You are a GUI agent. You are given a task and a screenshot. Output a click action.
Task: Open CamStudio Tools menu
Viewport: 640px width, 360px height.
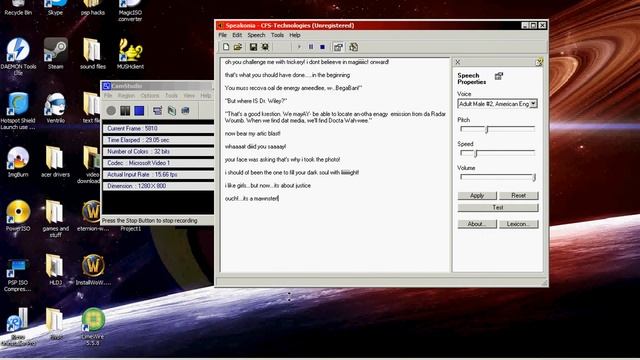pos(171,96)
